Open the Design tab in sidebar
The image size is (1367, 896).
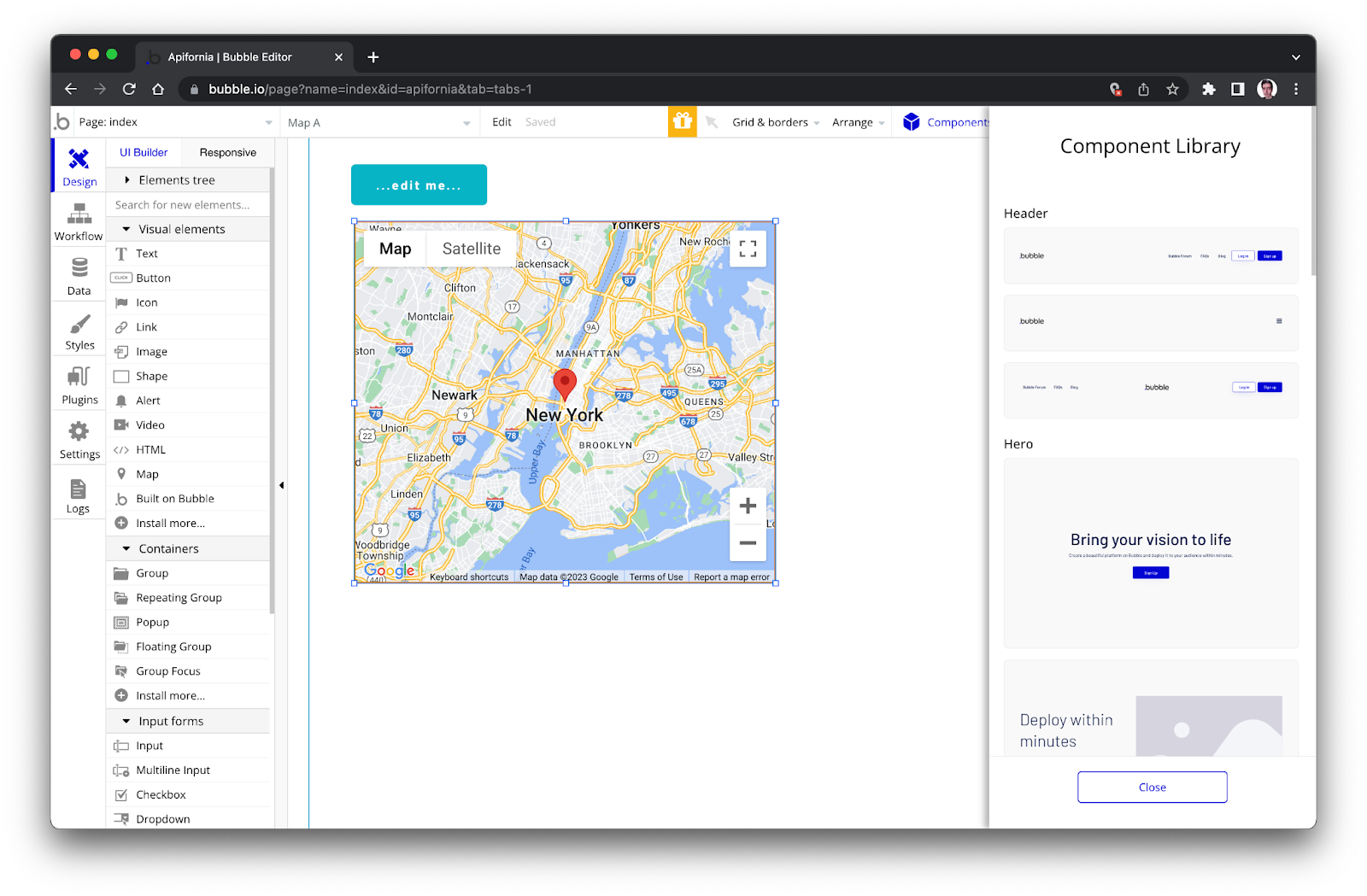79,167
